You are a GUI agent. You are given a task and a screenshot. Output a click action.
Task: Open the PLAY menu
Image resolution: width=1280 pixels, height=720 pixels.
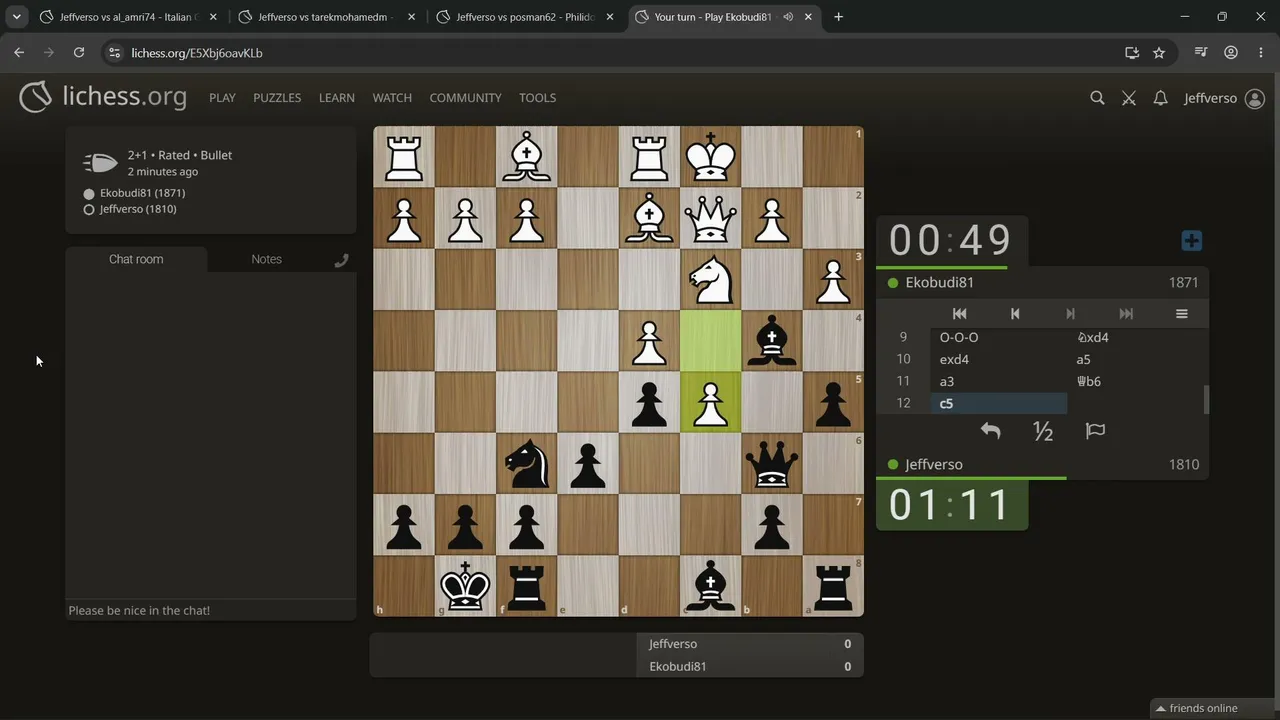[x=222, y=98]
